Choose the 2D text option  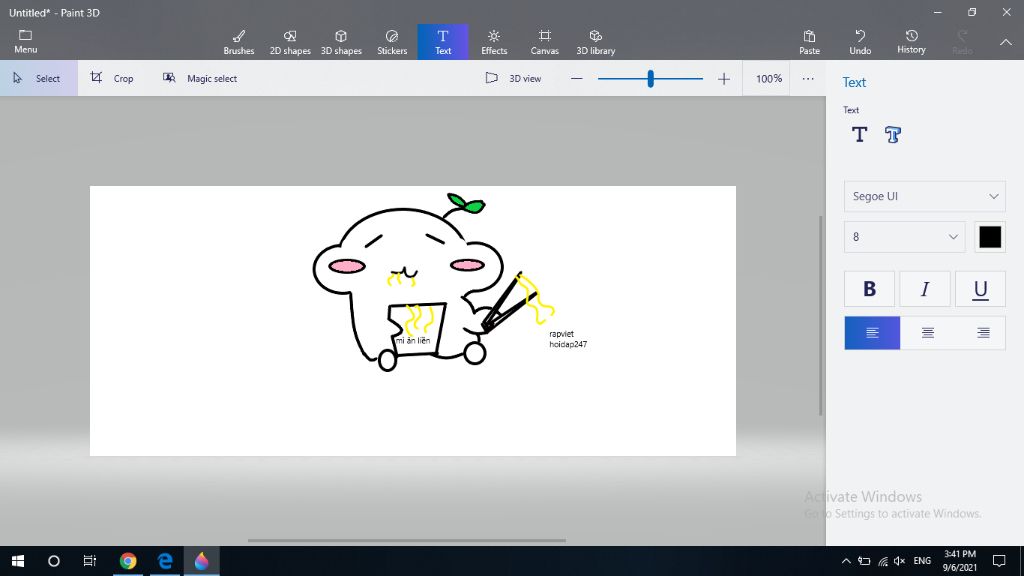click(x=859, y=135)
